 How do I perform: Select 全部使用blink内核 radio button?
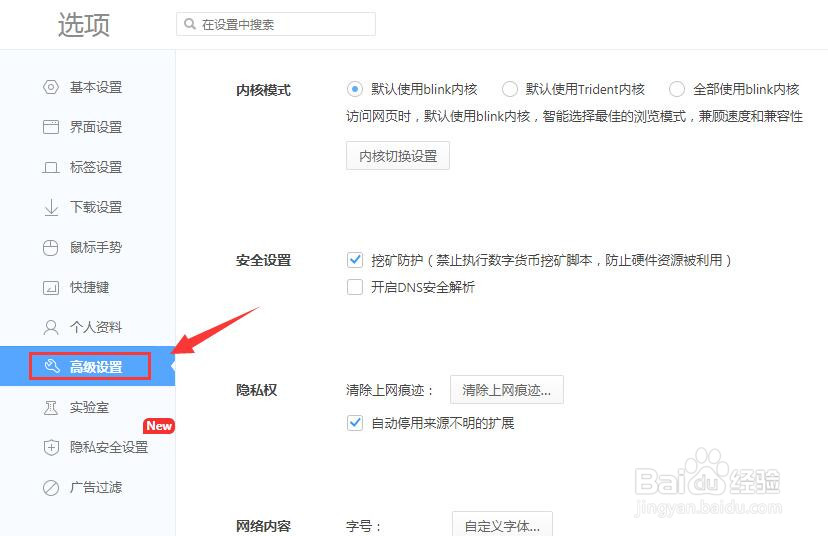pos(677,89)
